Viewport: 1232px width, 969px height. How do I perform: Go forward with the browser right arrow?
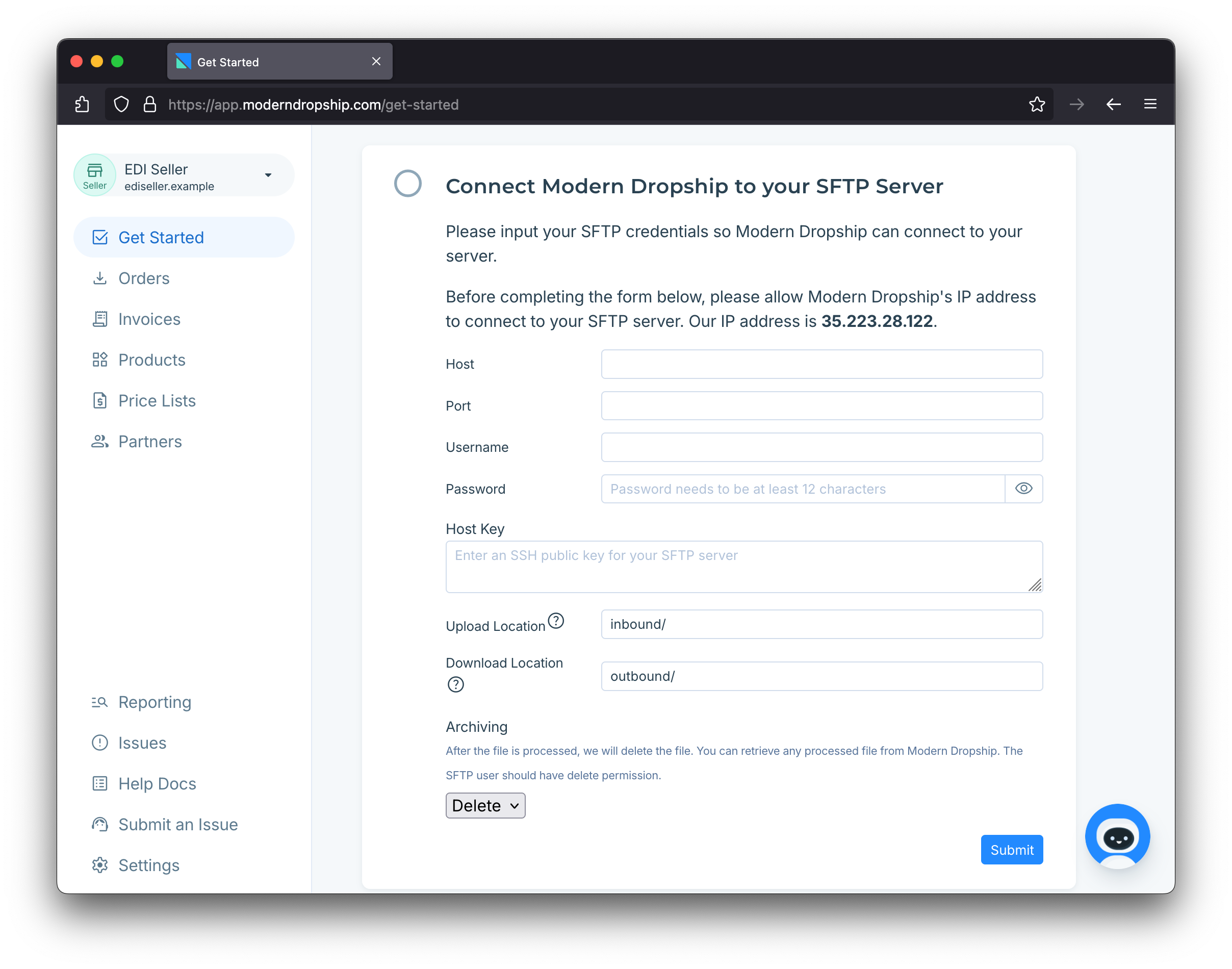(1076, 105)
